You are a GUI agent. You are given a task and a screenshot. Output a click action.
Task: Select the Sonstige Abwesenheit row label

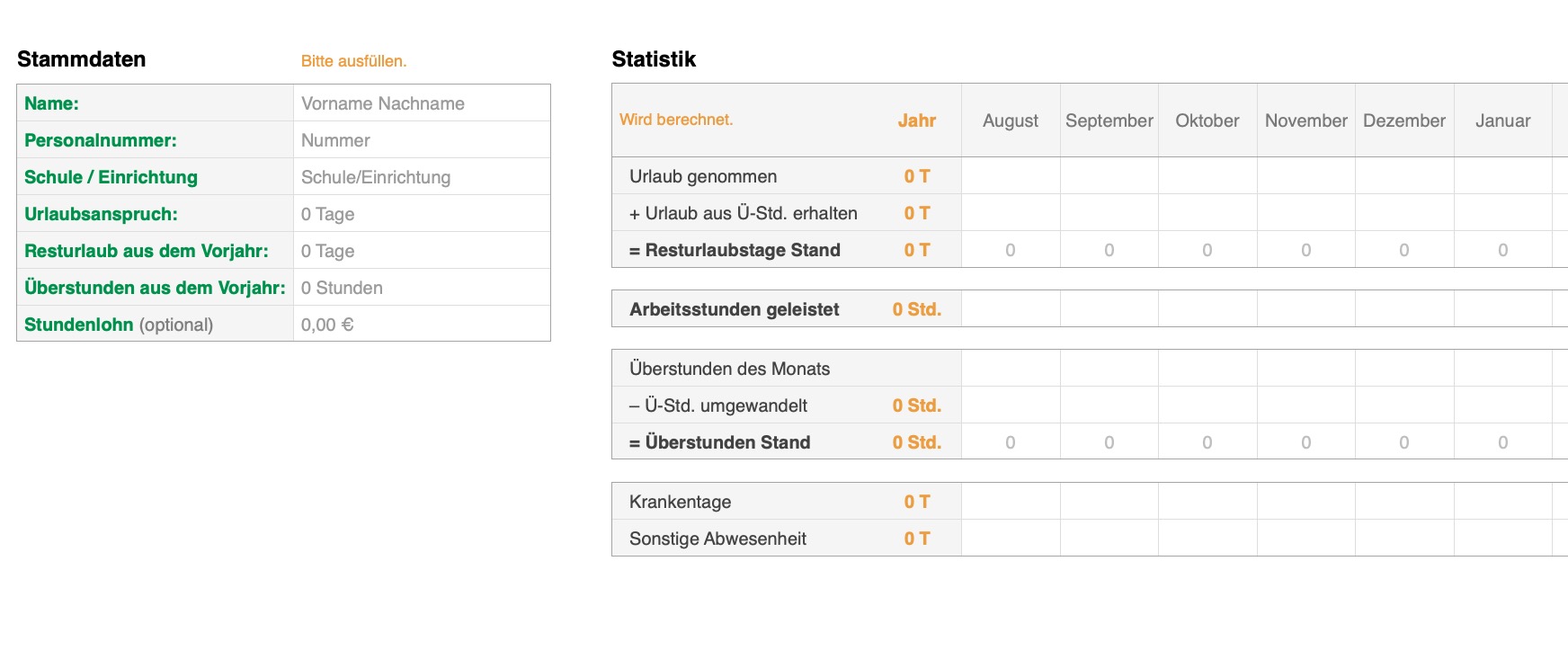coord(717,539)
